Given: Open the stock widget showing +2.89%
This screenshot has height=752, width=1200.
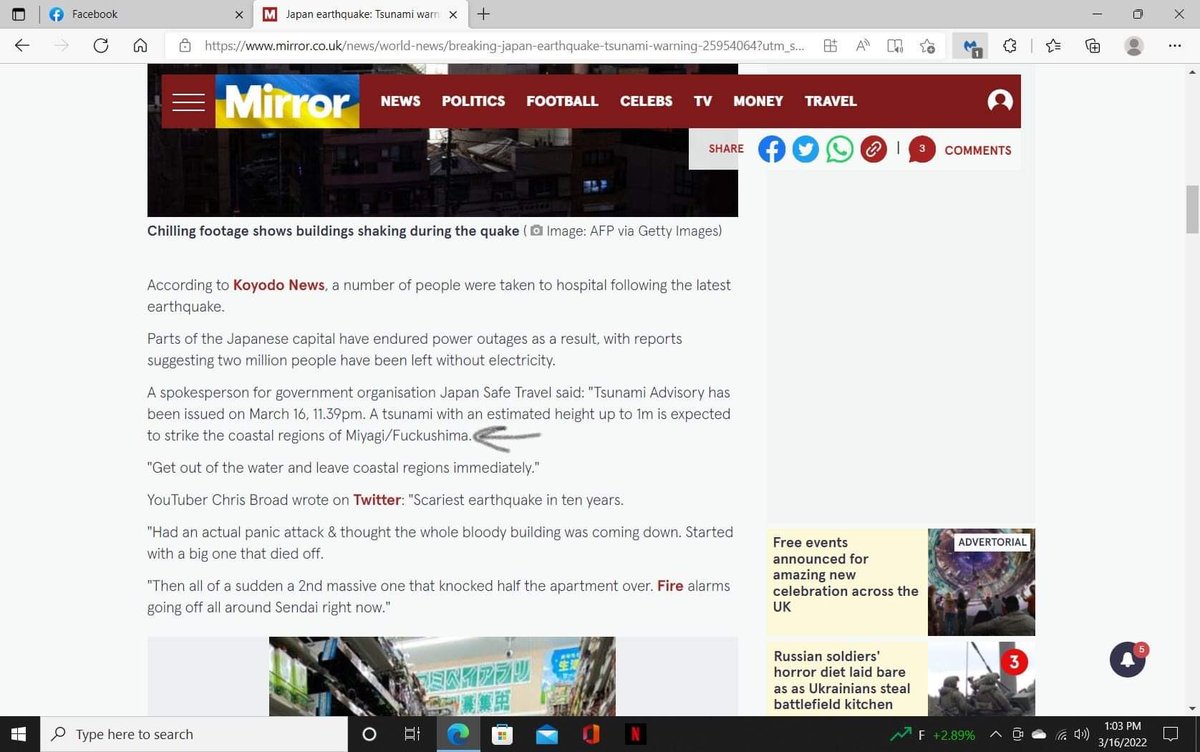Looking at the screenshot, I should 932,735.
